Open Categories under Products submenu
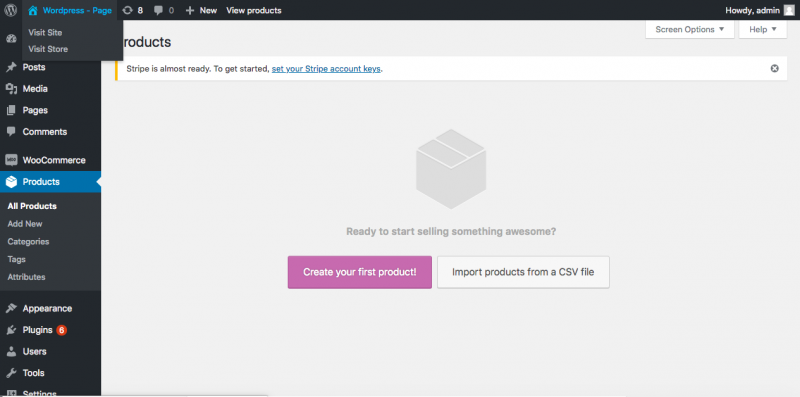 tap(28, 241)
